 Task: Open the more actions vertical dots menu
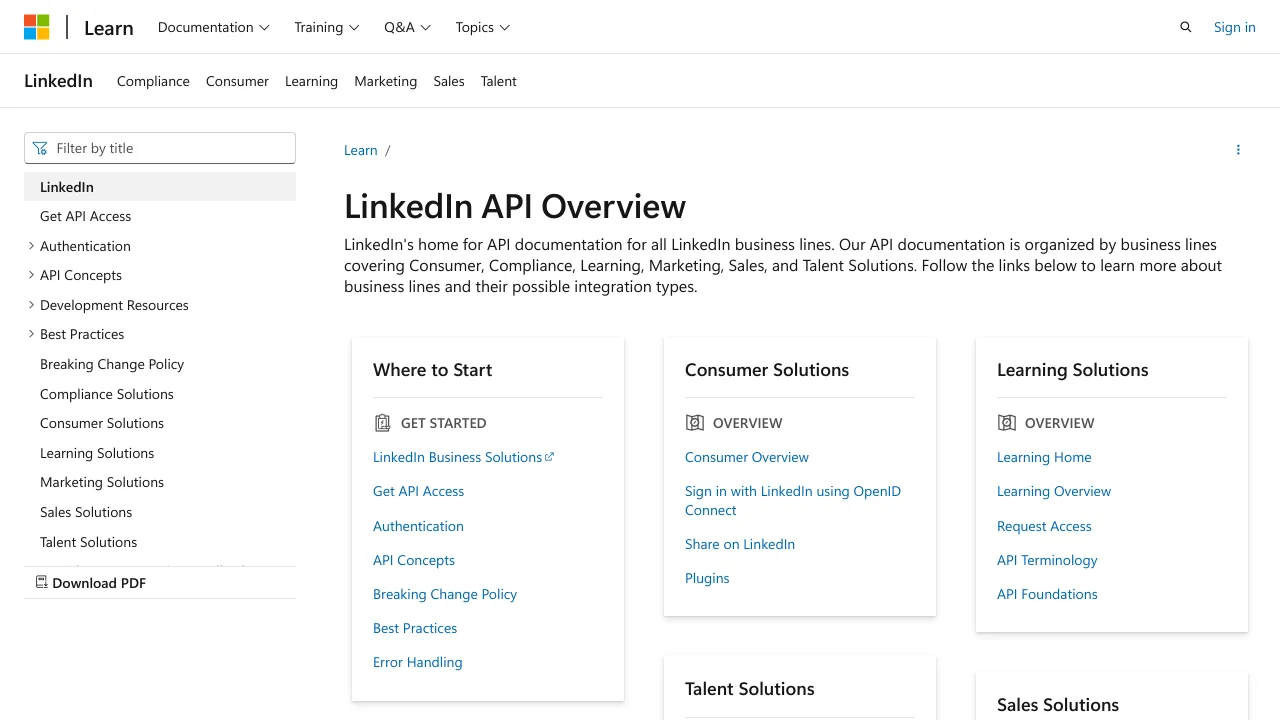pos(1238,150)
